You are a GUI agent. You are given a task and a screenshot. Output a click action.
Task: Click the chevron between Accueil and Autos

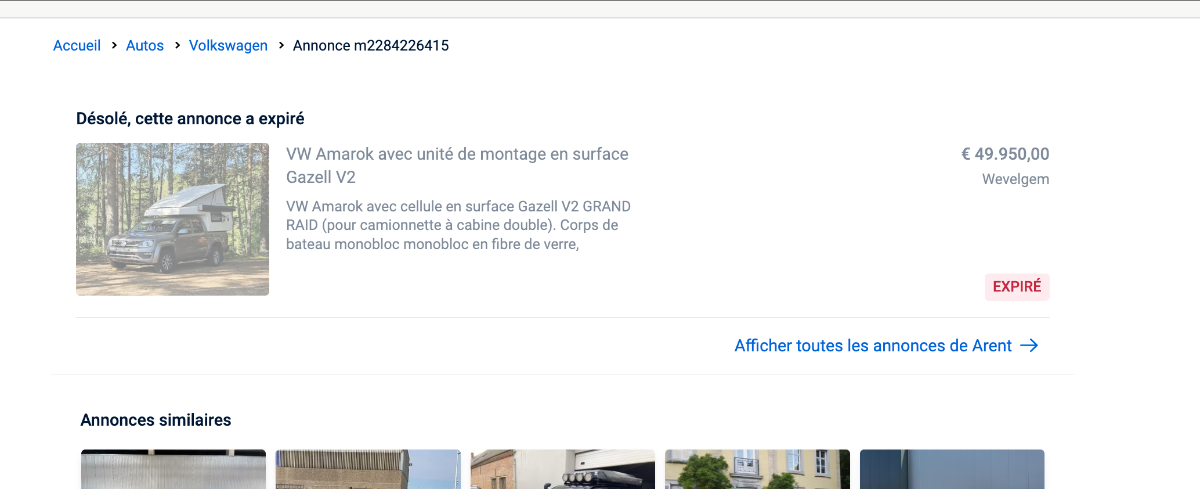[114, 45]
